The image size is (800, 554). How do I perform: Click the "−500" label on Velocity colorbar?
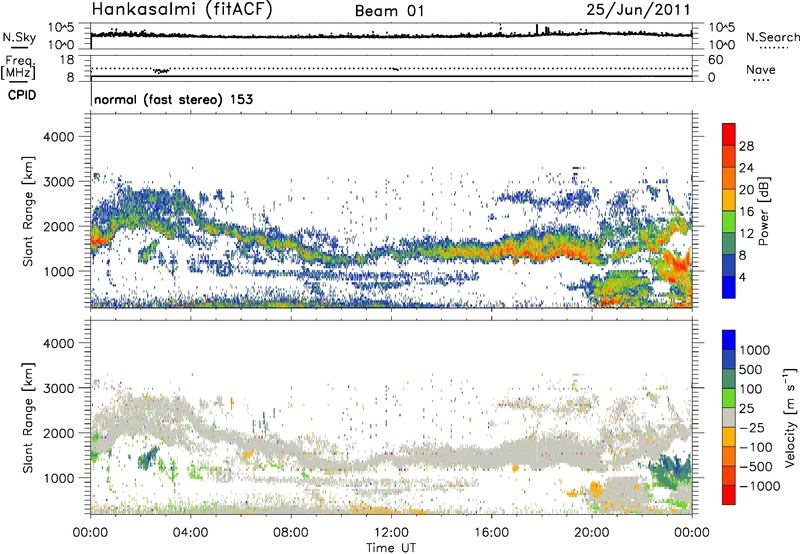coord(755,466)
